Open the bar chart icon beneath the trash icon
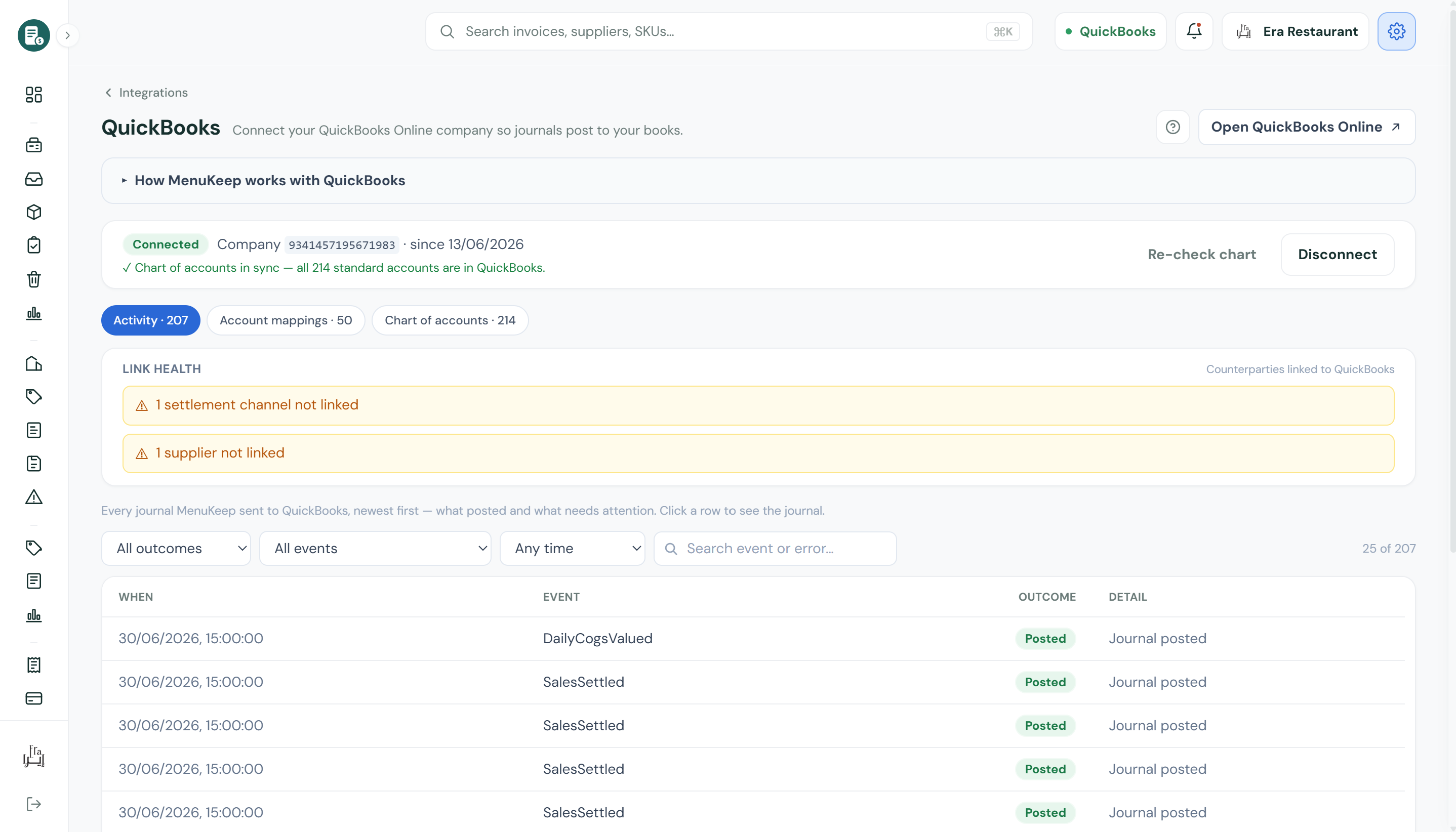This screenshot has height=832, width=1456. [34, 313]
